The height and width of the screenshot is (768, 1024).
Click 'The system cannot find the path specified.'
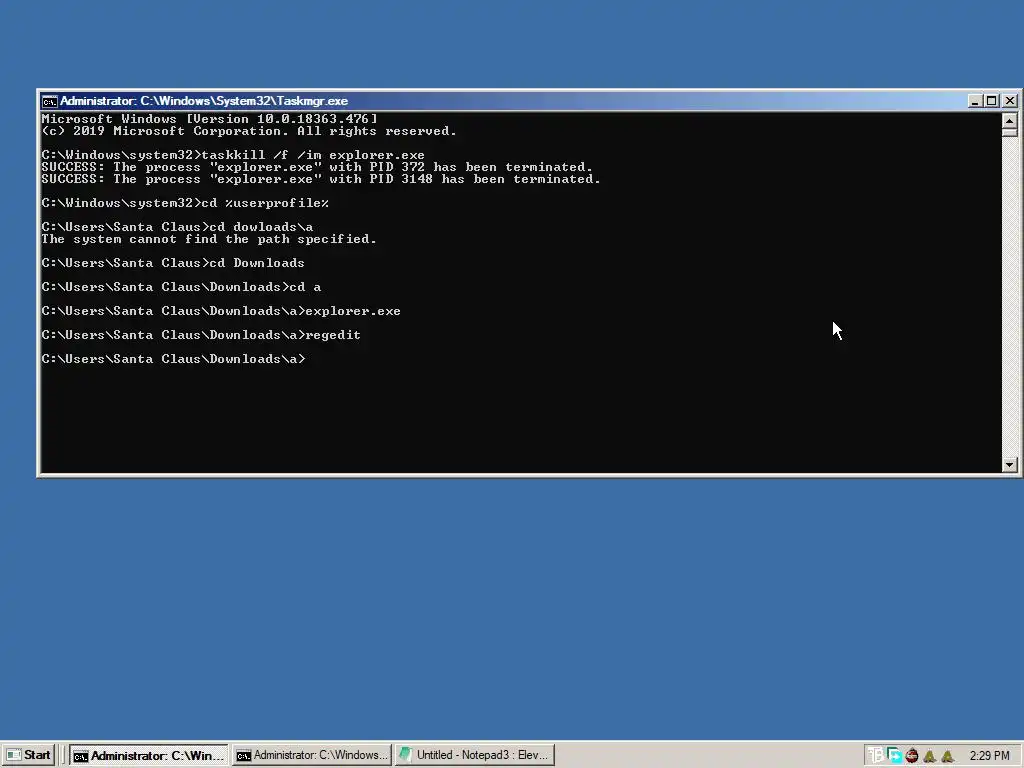click(209, 239)
